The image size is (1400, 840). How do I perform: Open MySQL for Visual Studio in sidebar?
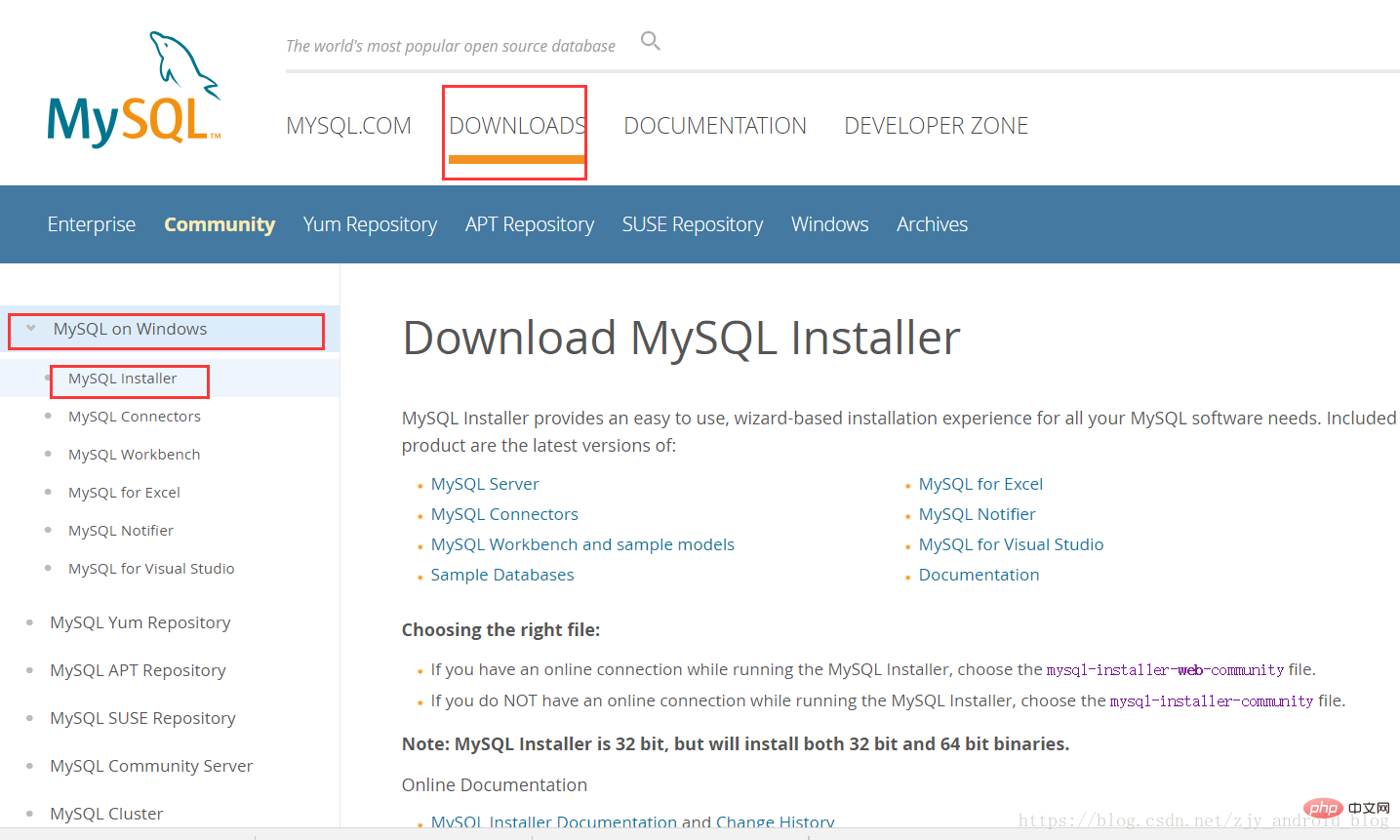click(x=151, y=569)
